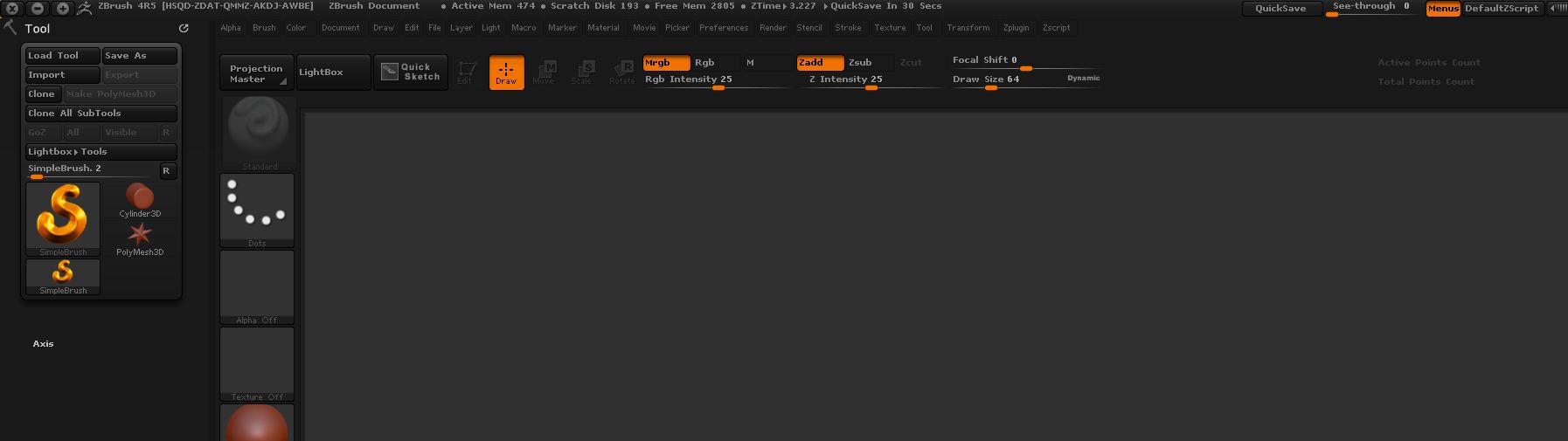1568x441 pixels.
Task: Click the DefaultZScript button
Action: (1502, 9)
